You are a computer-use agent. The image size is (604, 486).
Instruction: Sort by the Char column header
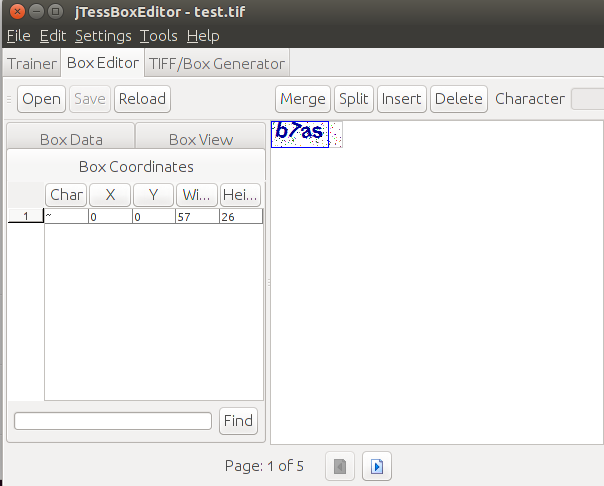(66, 195)
